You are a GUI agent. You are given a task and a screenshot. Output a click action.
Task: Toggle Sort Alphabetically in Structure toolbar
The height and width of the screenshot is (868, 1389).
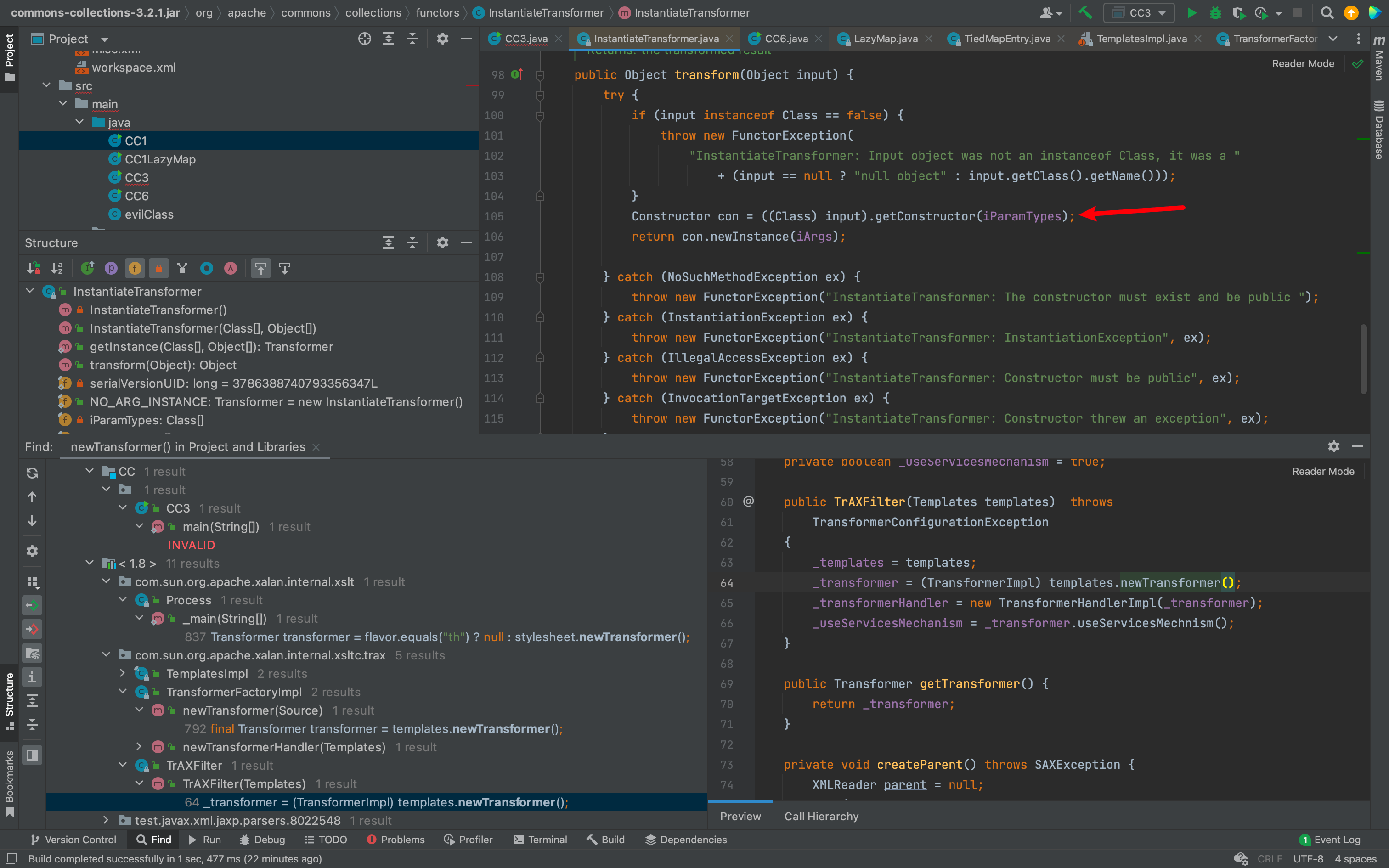pyautogui.click(x=57, y=268)
